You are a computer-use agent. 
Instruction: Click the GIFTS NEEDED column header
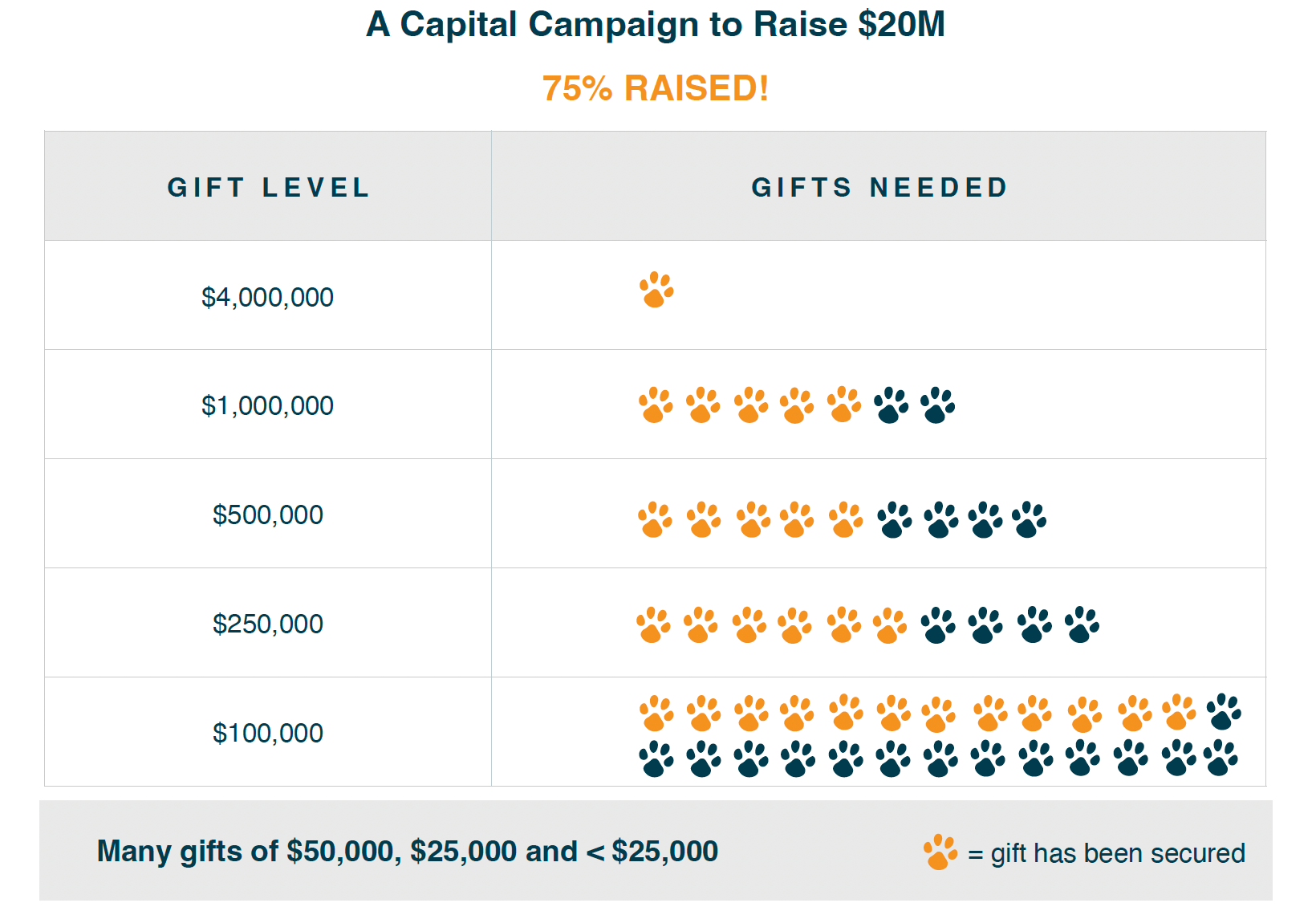coord(879,188)
